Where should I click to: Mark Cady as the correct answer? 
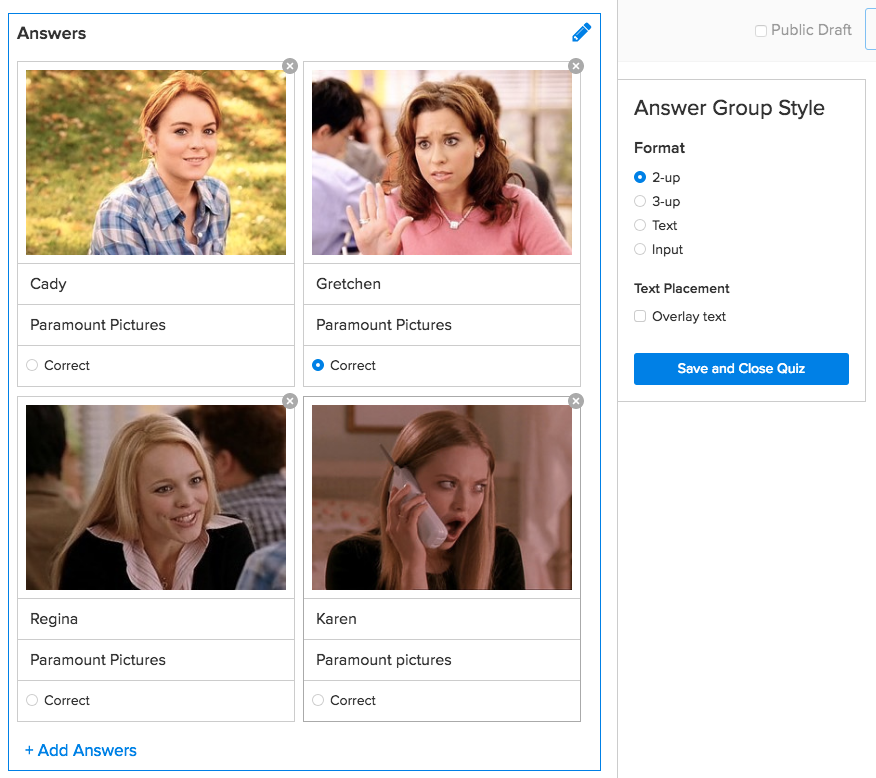click(x=32, y=365)
